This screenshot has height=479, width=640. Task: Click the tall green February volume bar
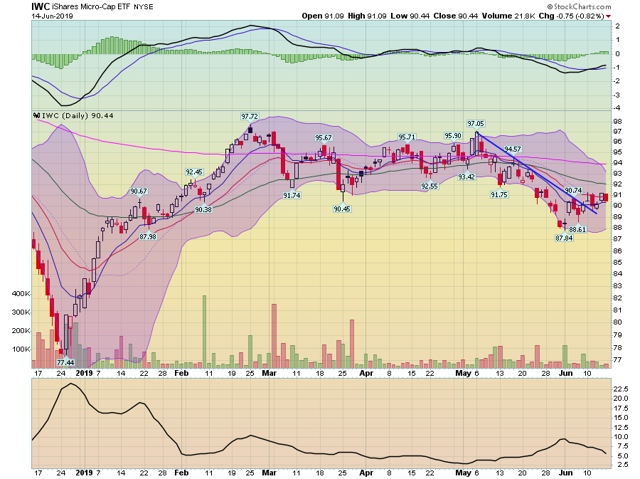(204, 331)
